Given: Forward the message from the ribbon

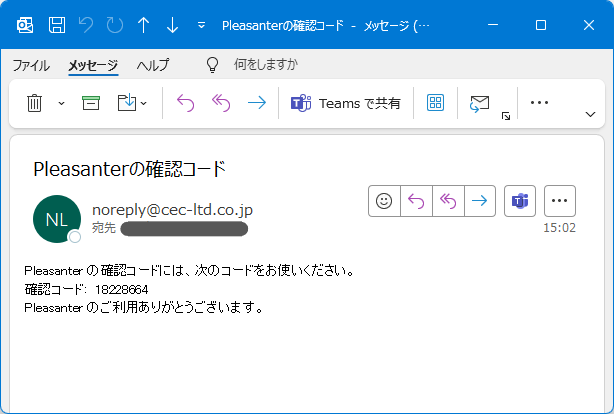Looking at the screenshot, I should click(257, 103).
